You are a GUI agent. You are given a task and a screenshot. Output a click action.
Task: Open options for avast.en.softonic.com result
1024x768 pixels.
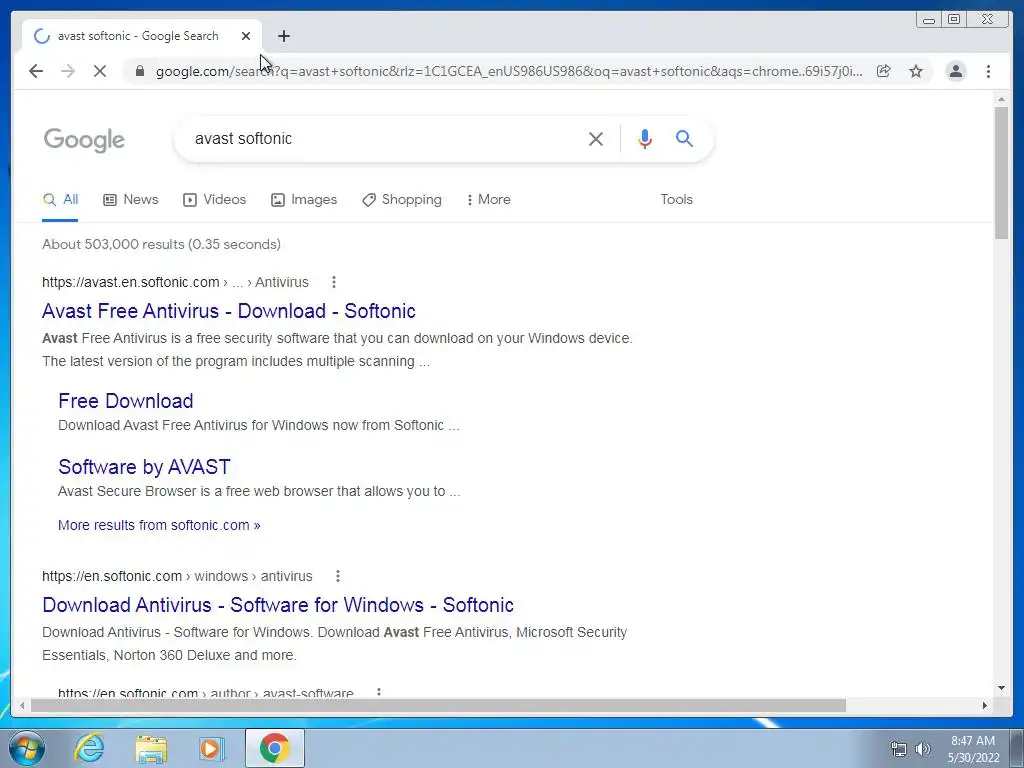pos(334,282)
